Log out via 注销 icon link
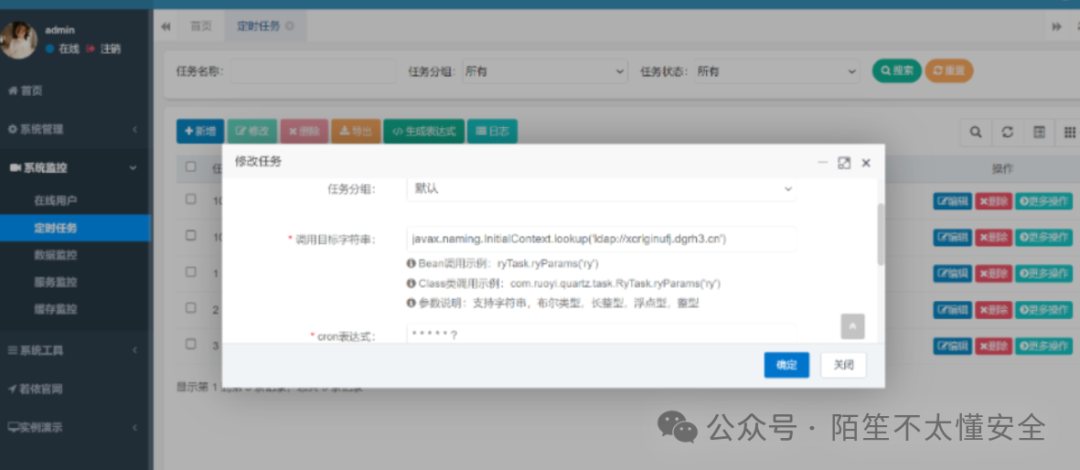The image size is (1080, 470). click(103, 49)
